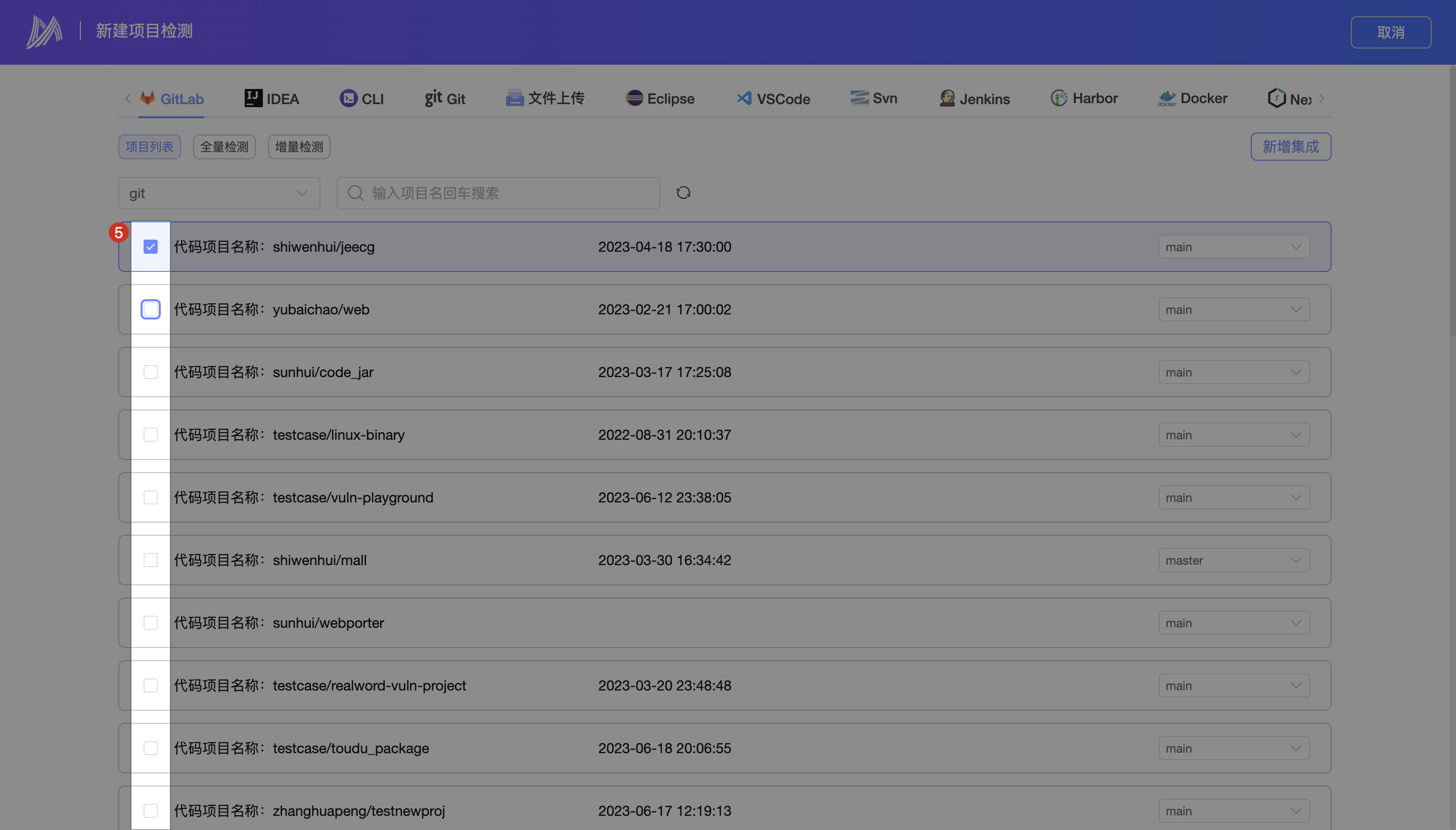Click the 取消 cancel button

(1390, 32)
